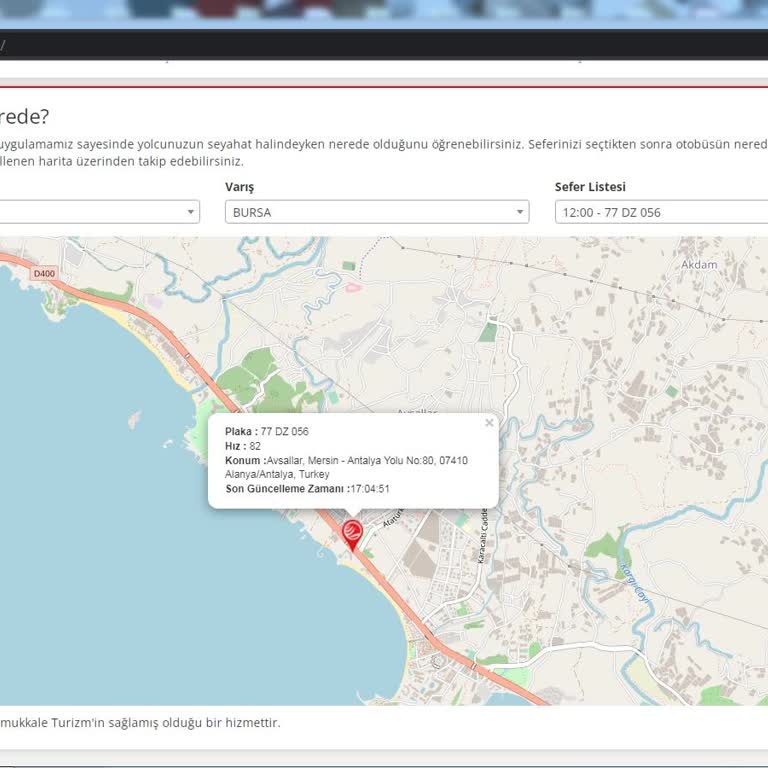Click the small island in the sea
This screenshot has height=768, width=768.
134,420
